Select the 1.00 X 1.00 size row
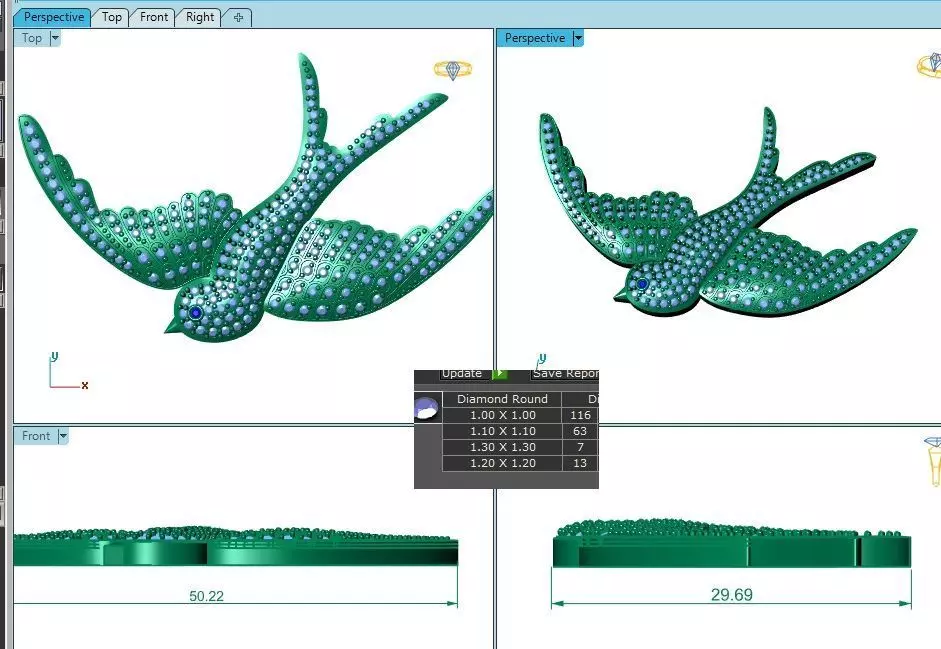The height and width of the screenshot is (649, 941). pyautogui.click(x=502, y=415)
